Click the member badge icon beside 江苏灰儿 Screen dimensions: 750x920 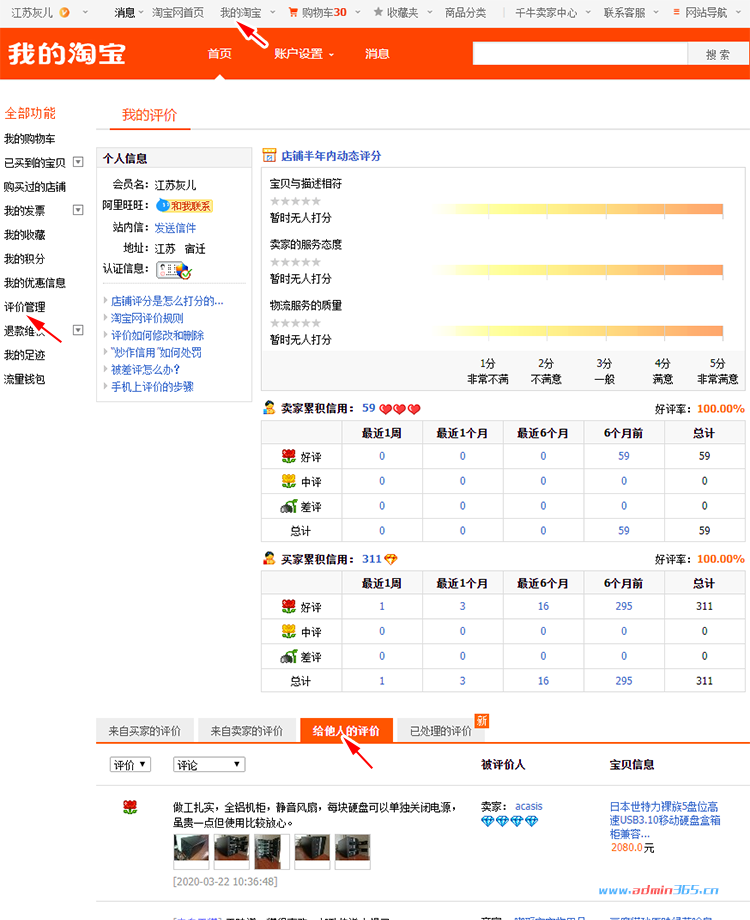(65, 12)
